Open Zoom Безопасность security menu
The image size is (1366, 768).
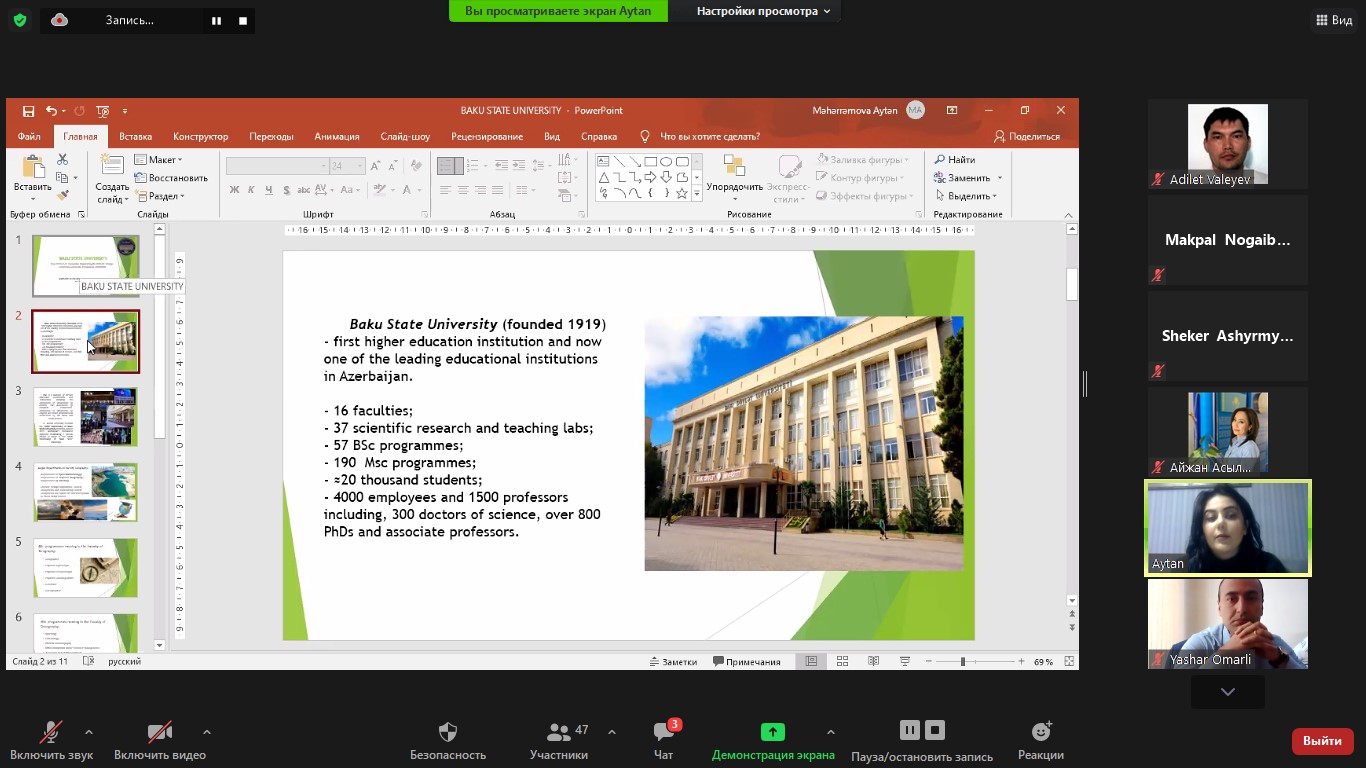click(448, 741)
